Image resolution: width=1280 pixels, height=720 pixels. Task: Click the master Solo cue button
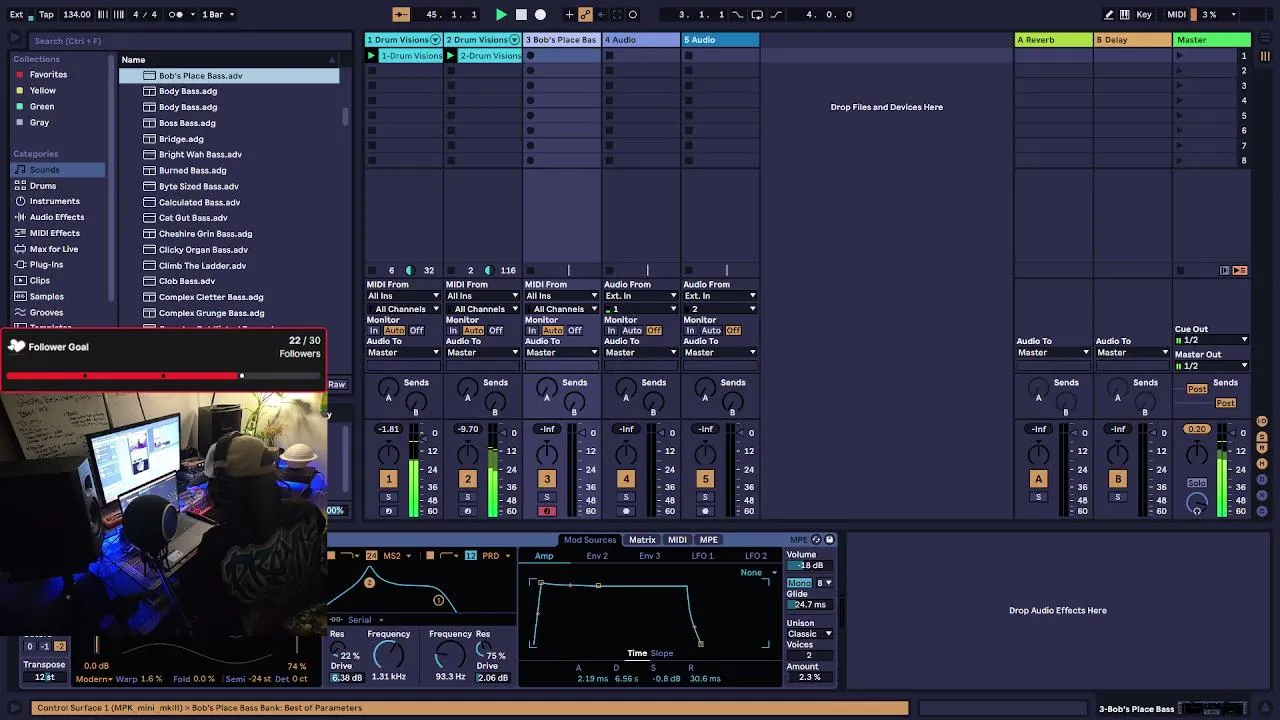point(1196,483)
